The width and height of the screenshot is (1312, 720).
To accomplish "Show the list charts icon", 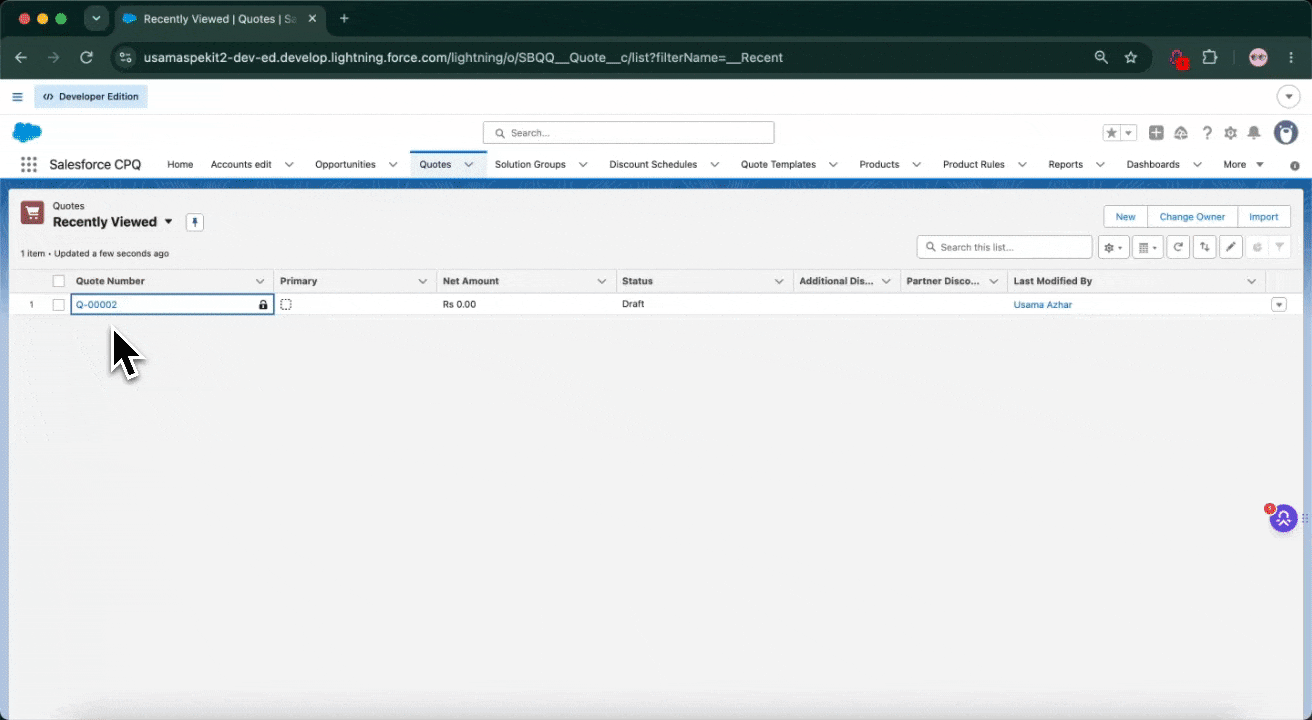I will pyautogui.click(x=1257, y=247).
